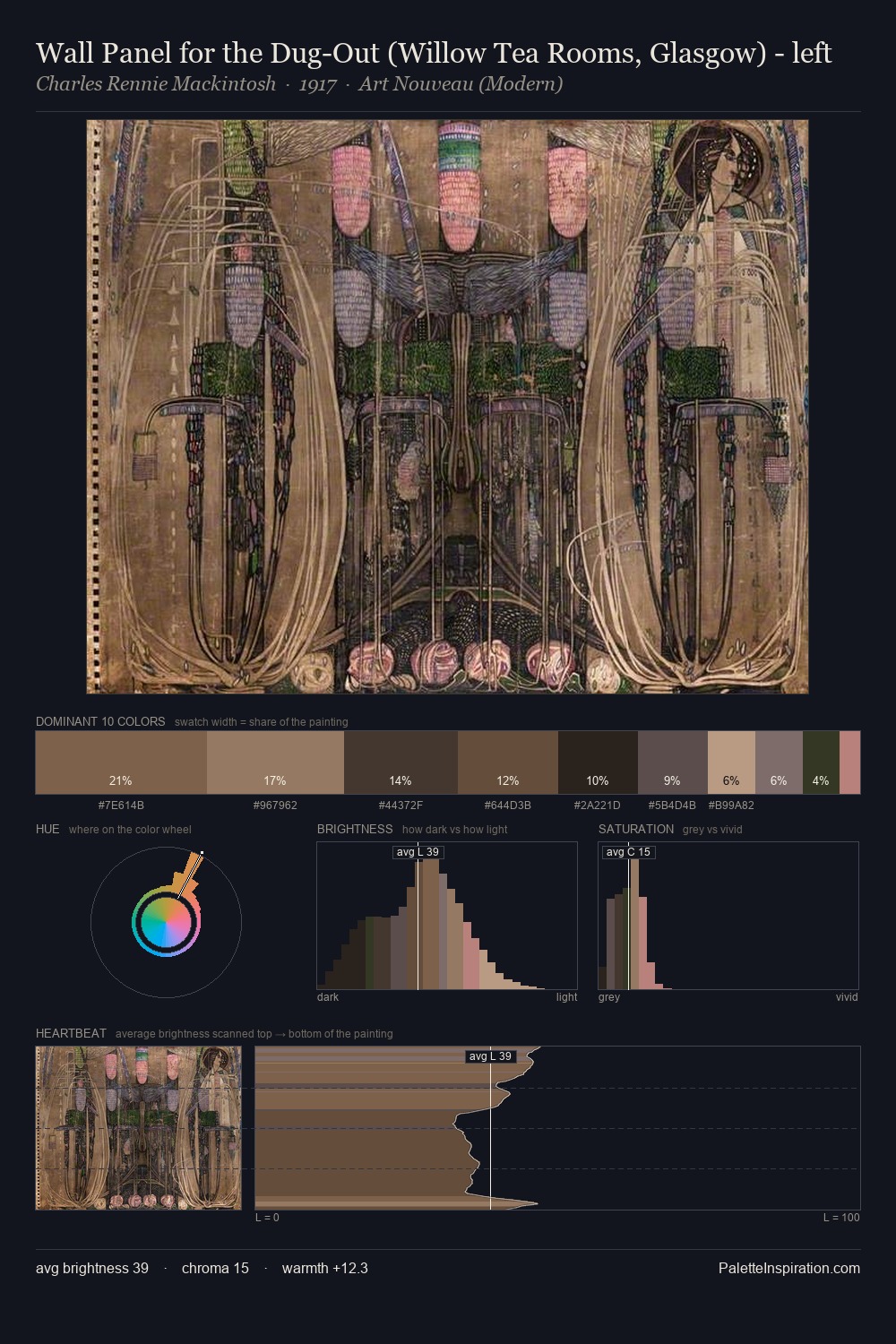This screenshot has height=1344, width=896.
Task: Visit PaletteInspiration.com link
Action: [x=789, y=1268]
